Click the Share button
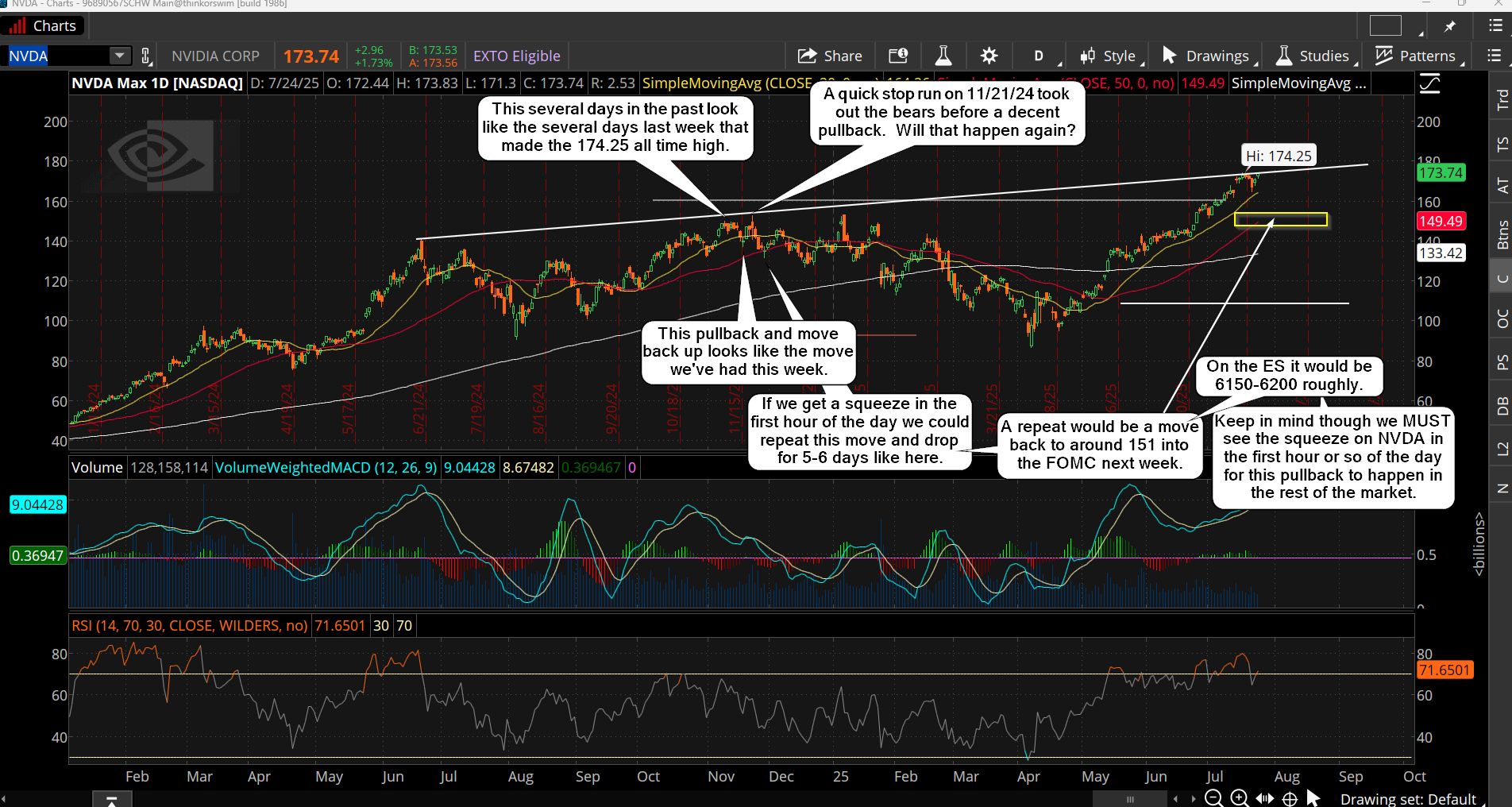 830,56
